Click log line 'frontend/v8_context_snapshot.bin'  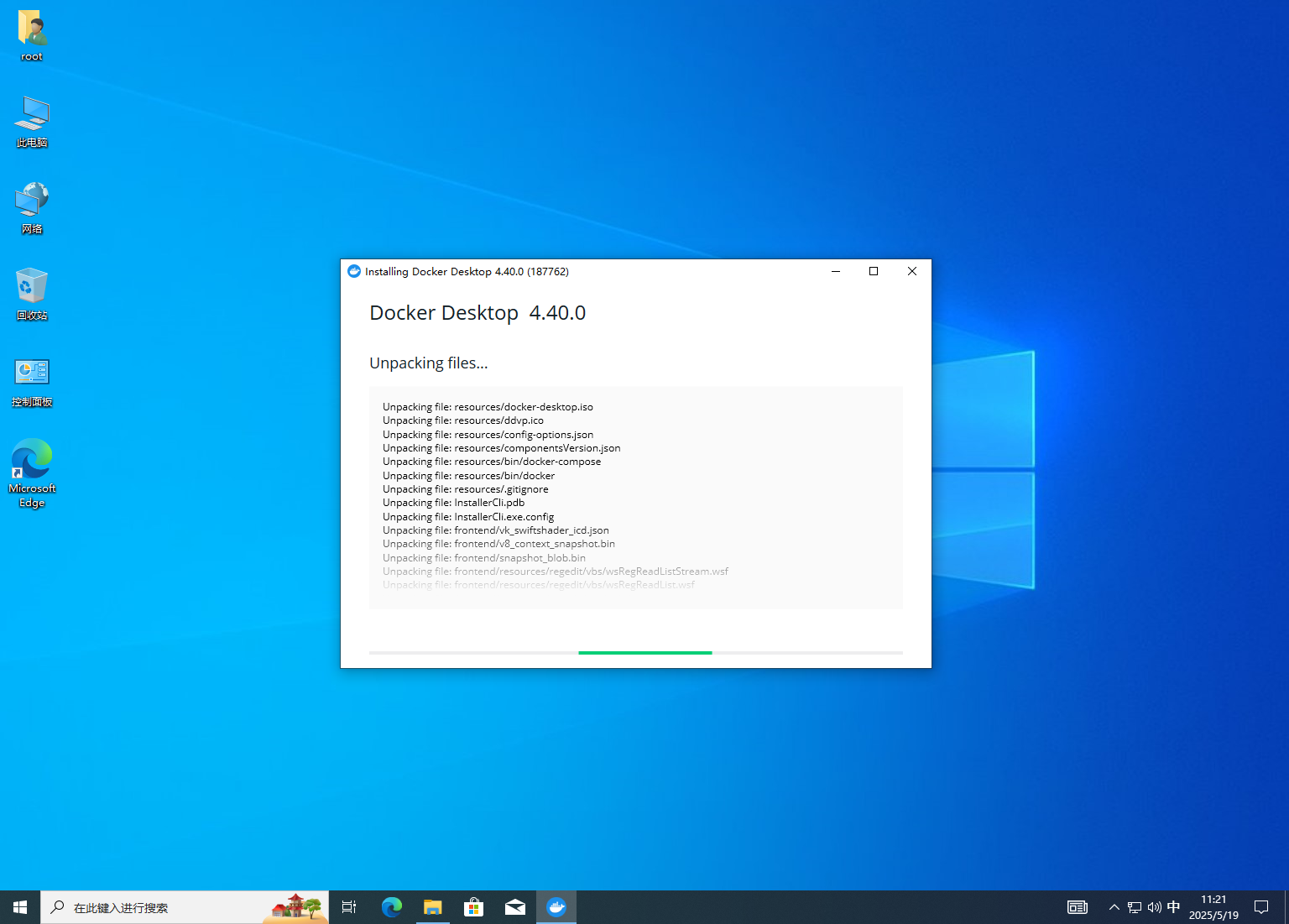tap(498, 544)
